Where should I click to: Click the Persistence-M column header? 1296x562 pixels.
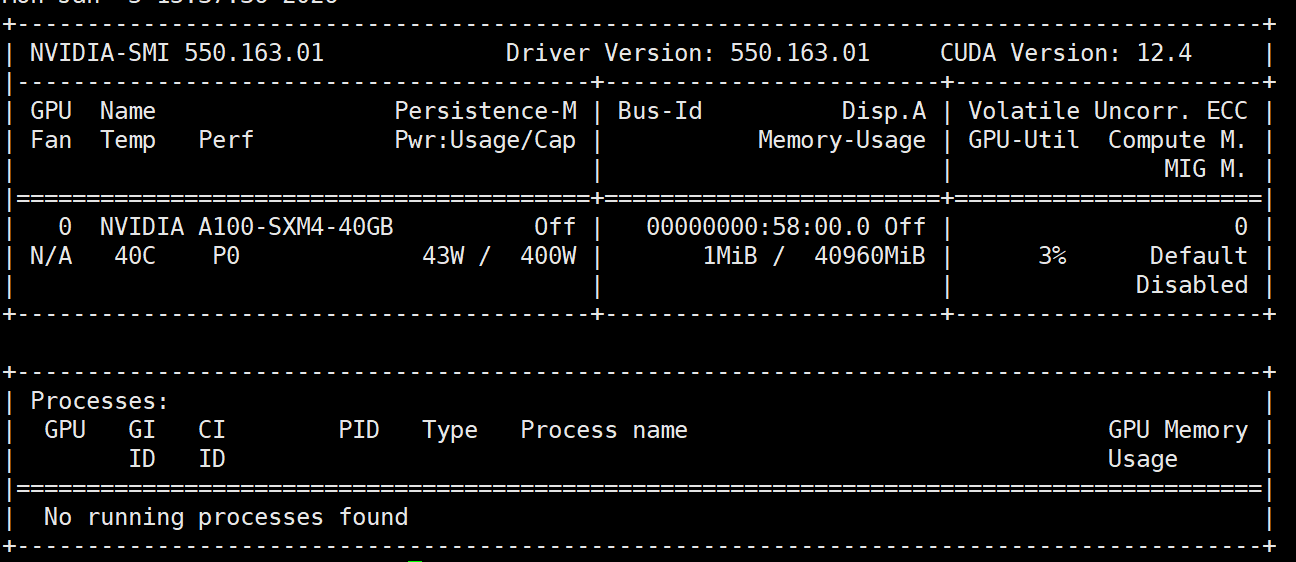point(486,111)
